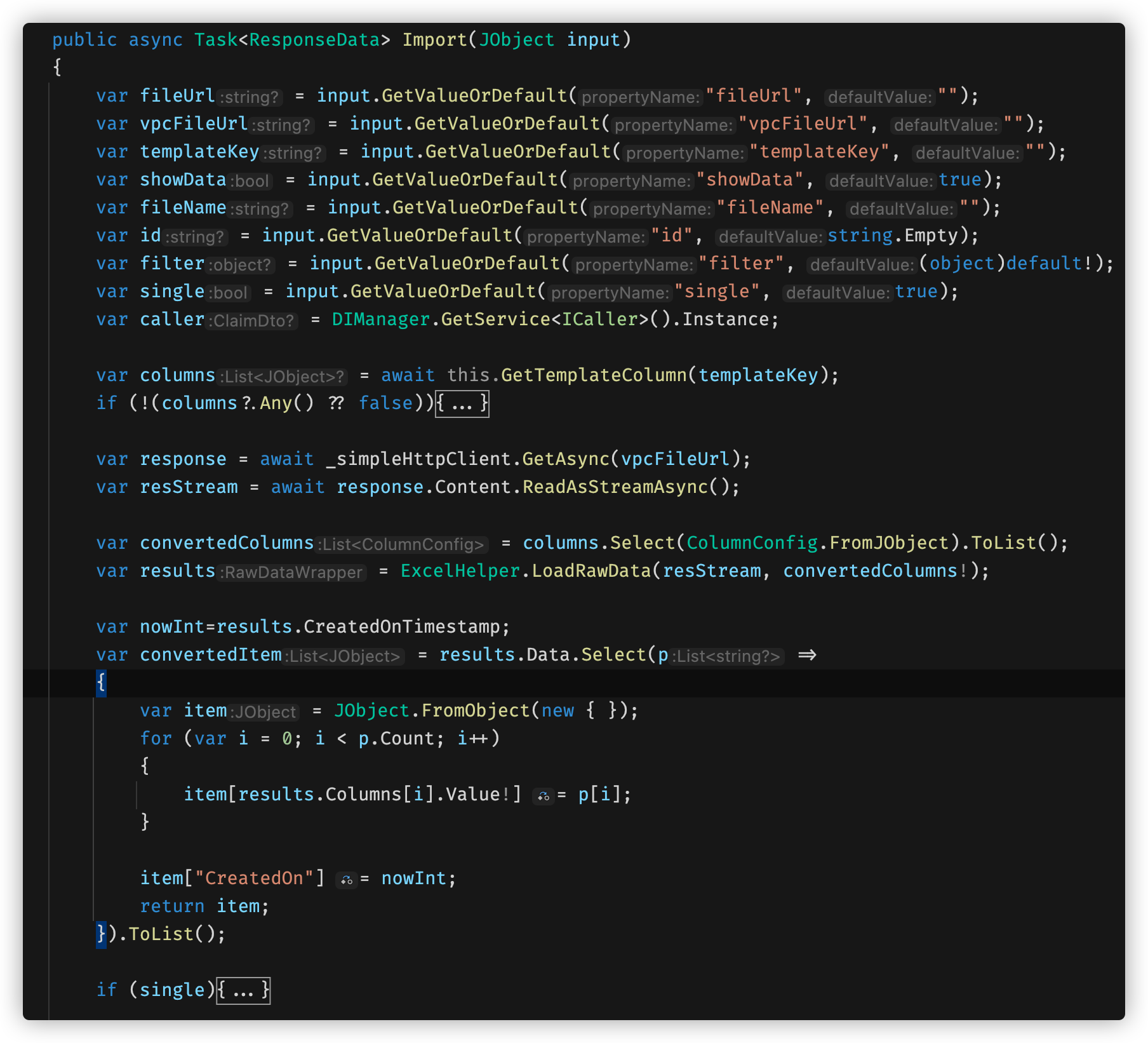This screenshot has height=1043, width=1148.
Task: Click the JObject parameter type in signature
Action: pos(517,39)
